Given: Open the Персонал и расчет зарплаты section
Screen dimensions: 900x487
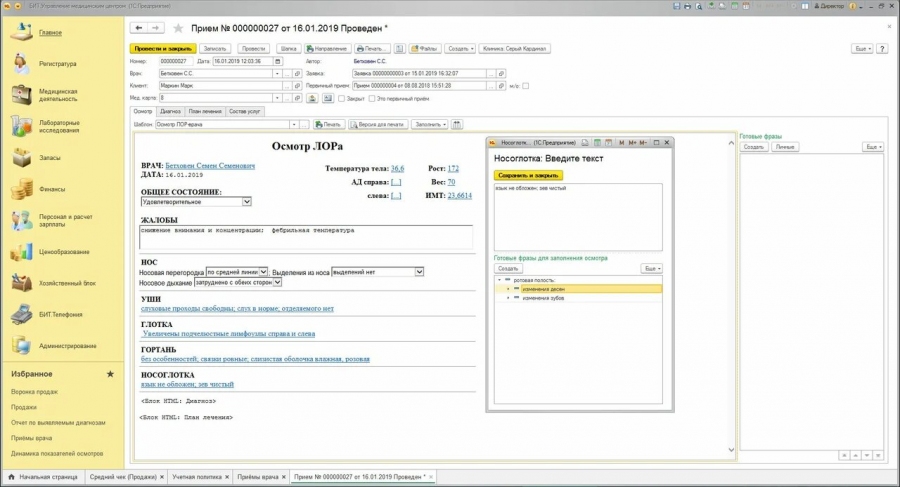Looking at the screenshot, I should [x=65, y=221].
